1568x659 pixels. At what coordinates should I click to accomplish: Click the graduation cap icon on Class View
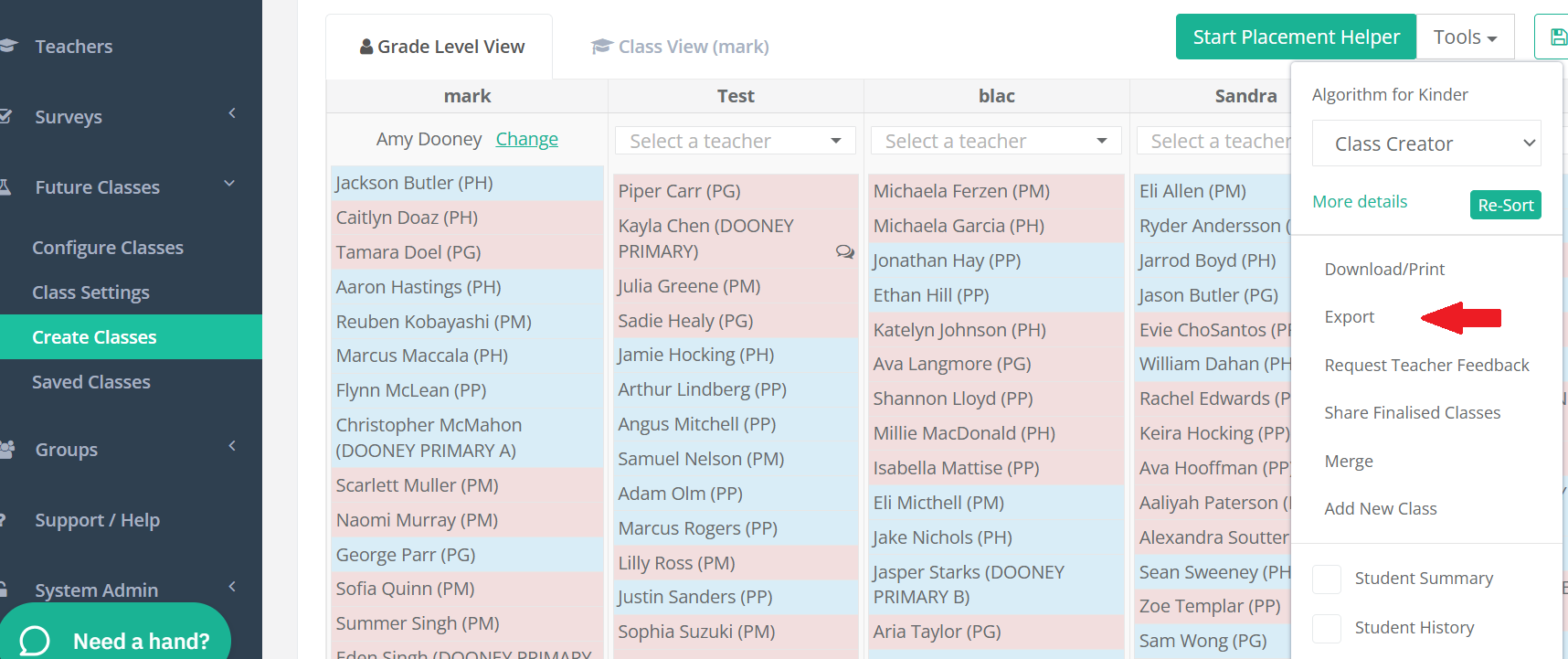click(601, 46)
